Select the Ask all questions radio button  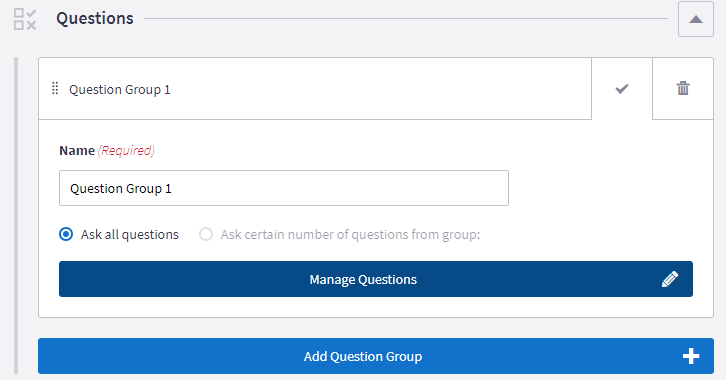tap(66, 234)
